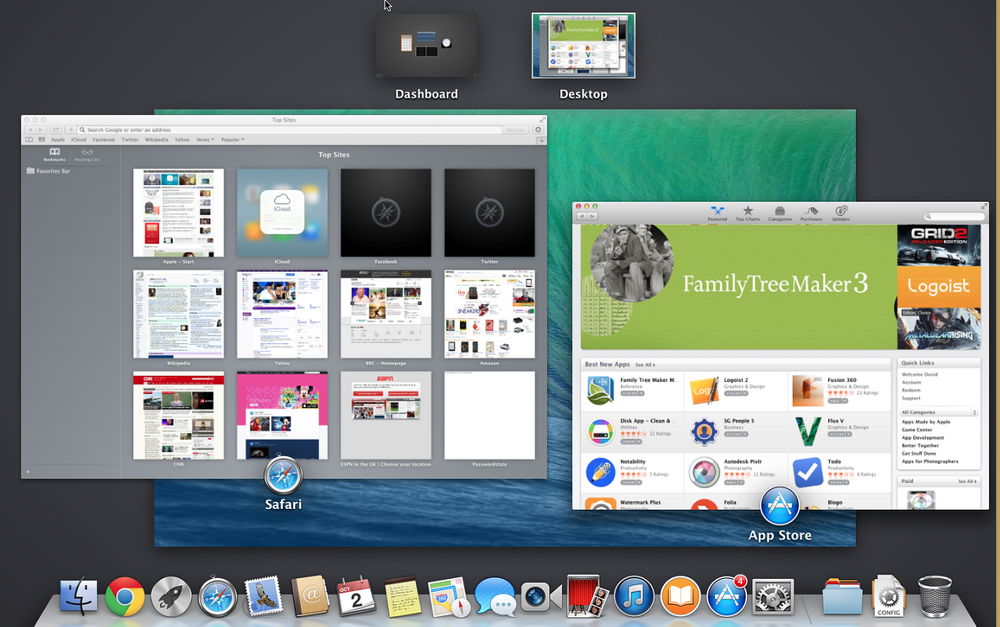Click the Safari compass icon in the Dock

coord(217,597)
